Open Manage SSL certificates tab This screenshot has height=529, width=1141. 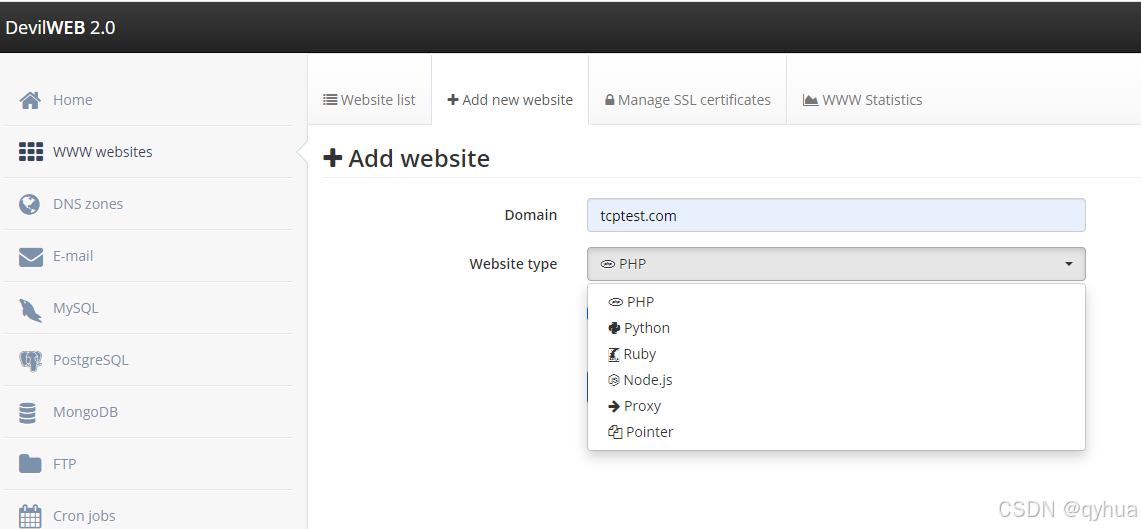pos(687,100)
